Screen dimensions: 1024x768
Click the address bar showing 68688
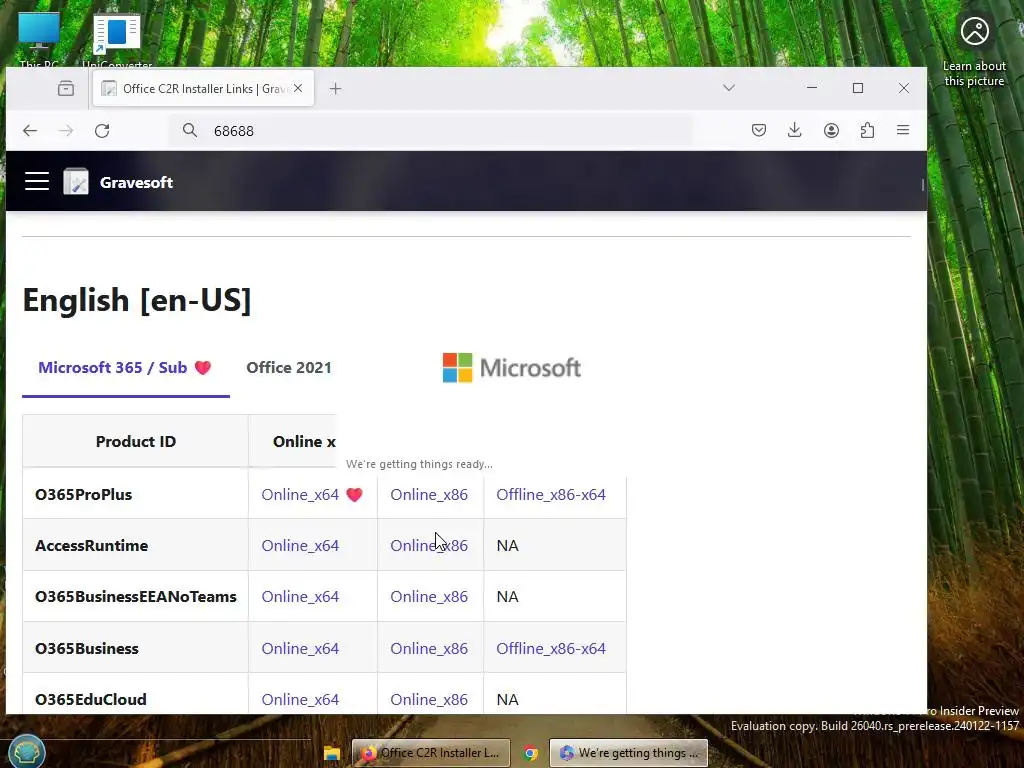pos(431,131)
